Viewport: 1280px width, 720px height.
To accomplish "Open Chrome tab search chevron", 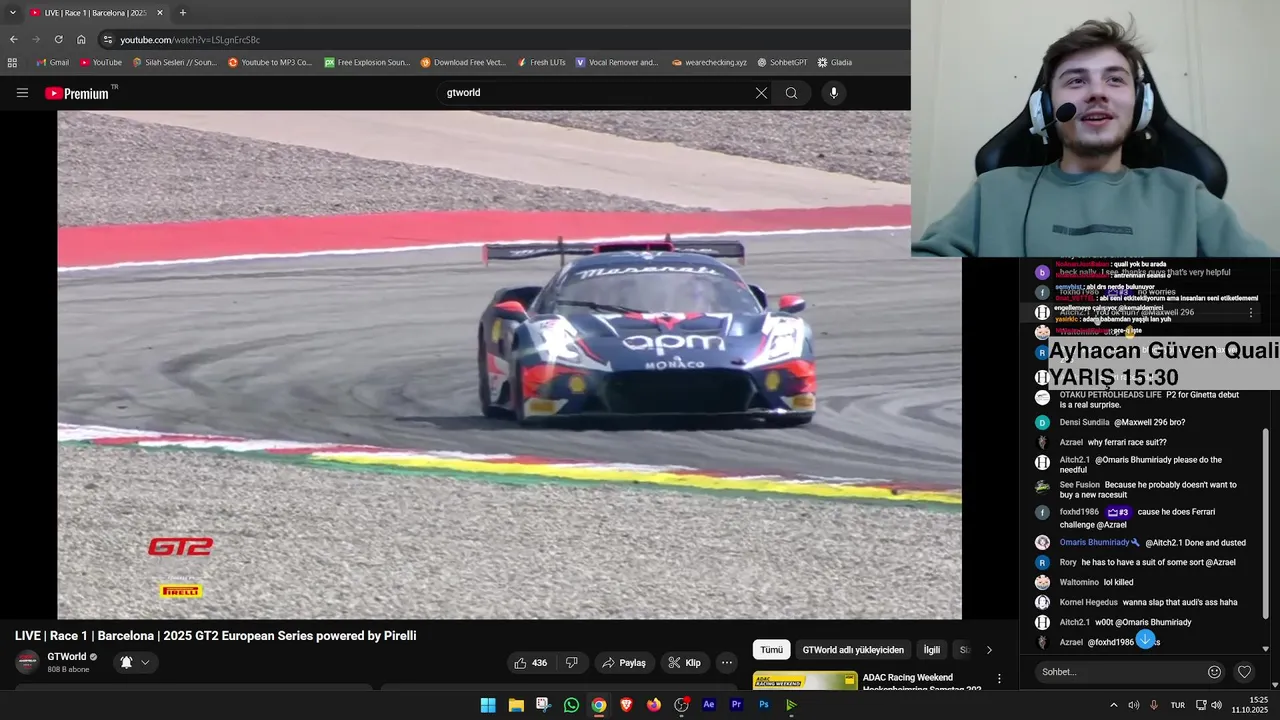I will [13, 13].
